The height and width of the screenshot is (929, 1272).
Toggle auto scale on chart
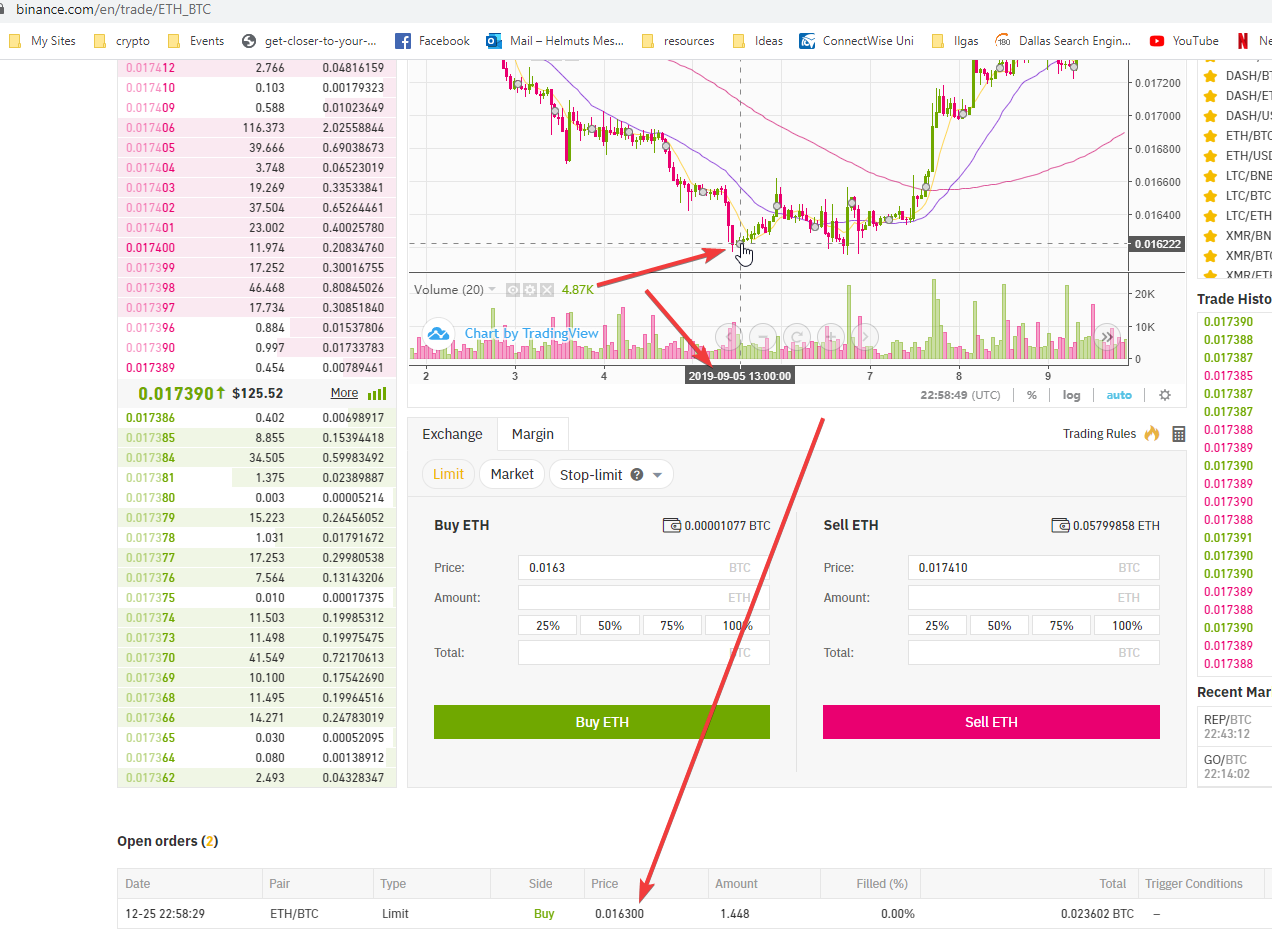coord(1118,395)
